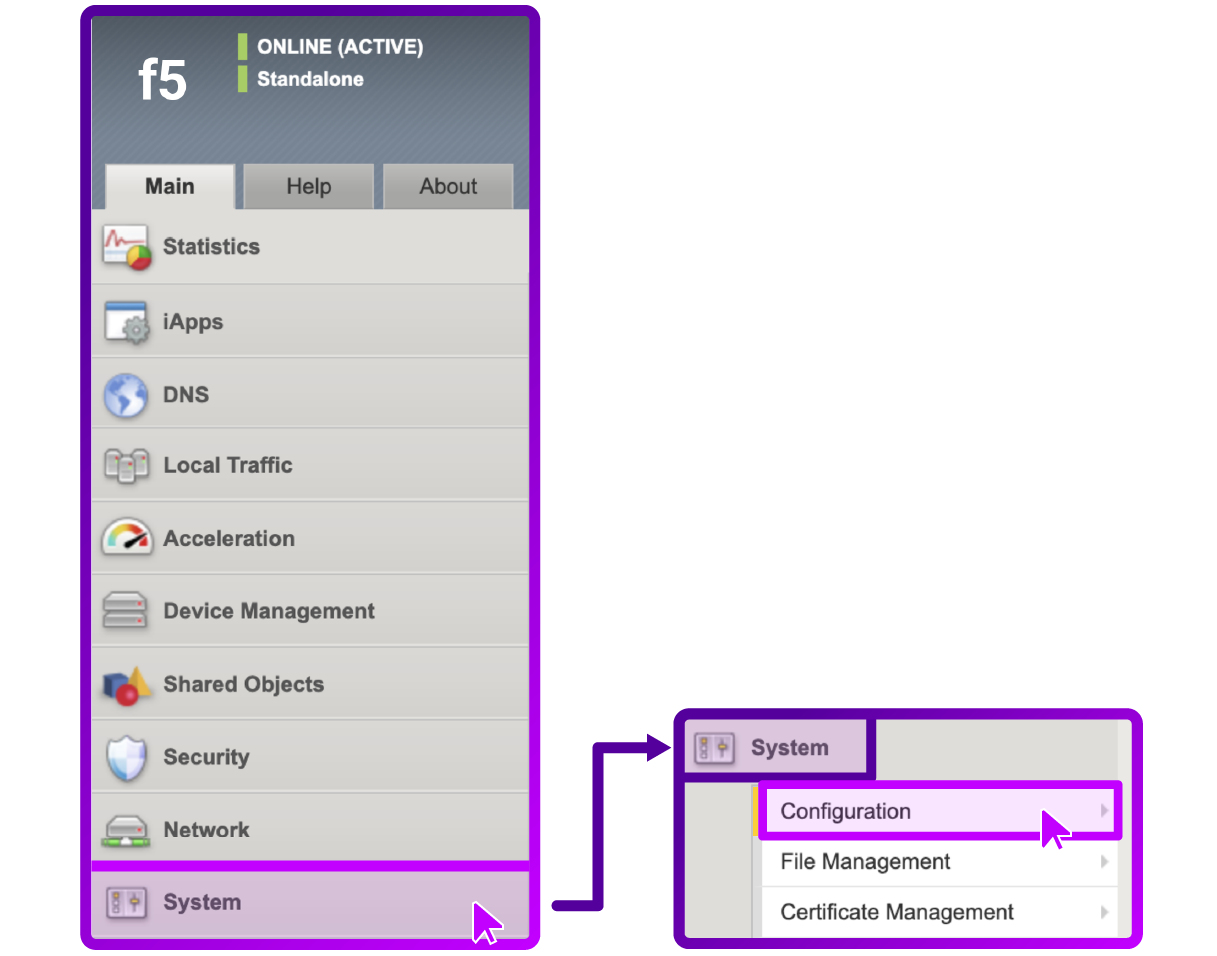Image resolution: width=1217 pixels, height=956 pixels.
Task: Open the Shared Objects menu label
Action: [x=243, y=685]
